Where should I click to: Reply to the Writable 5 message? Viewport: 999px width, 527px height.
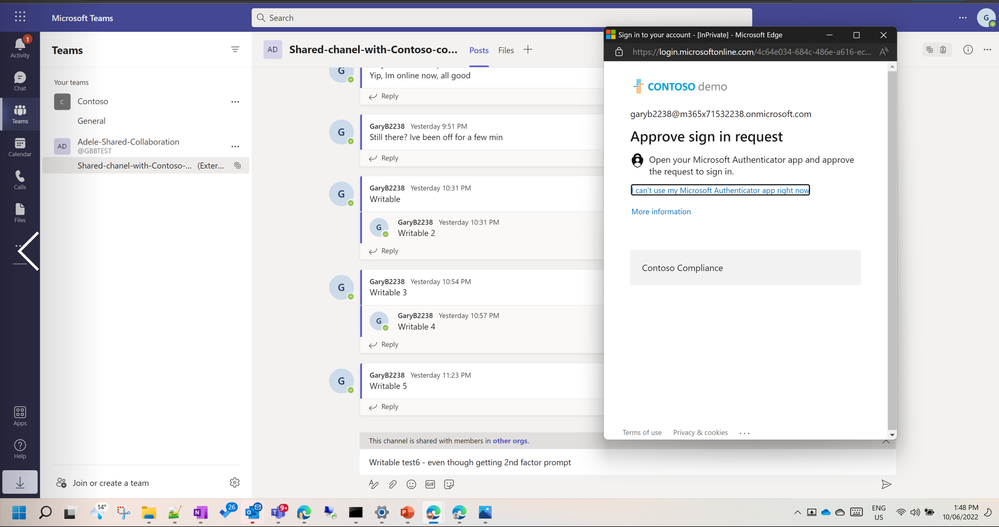click(x=384, y=407)
